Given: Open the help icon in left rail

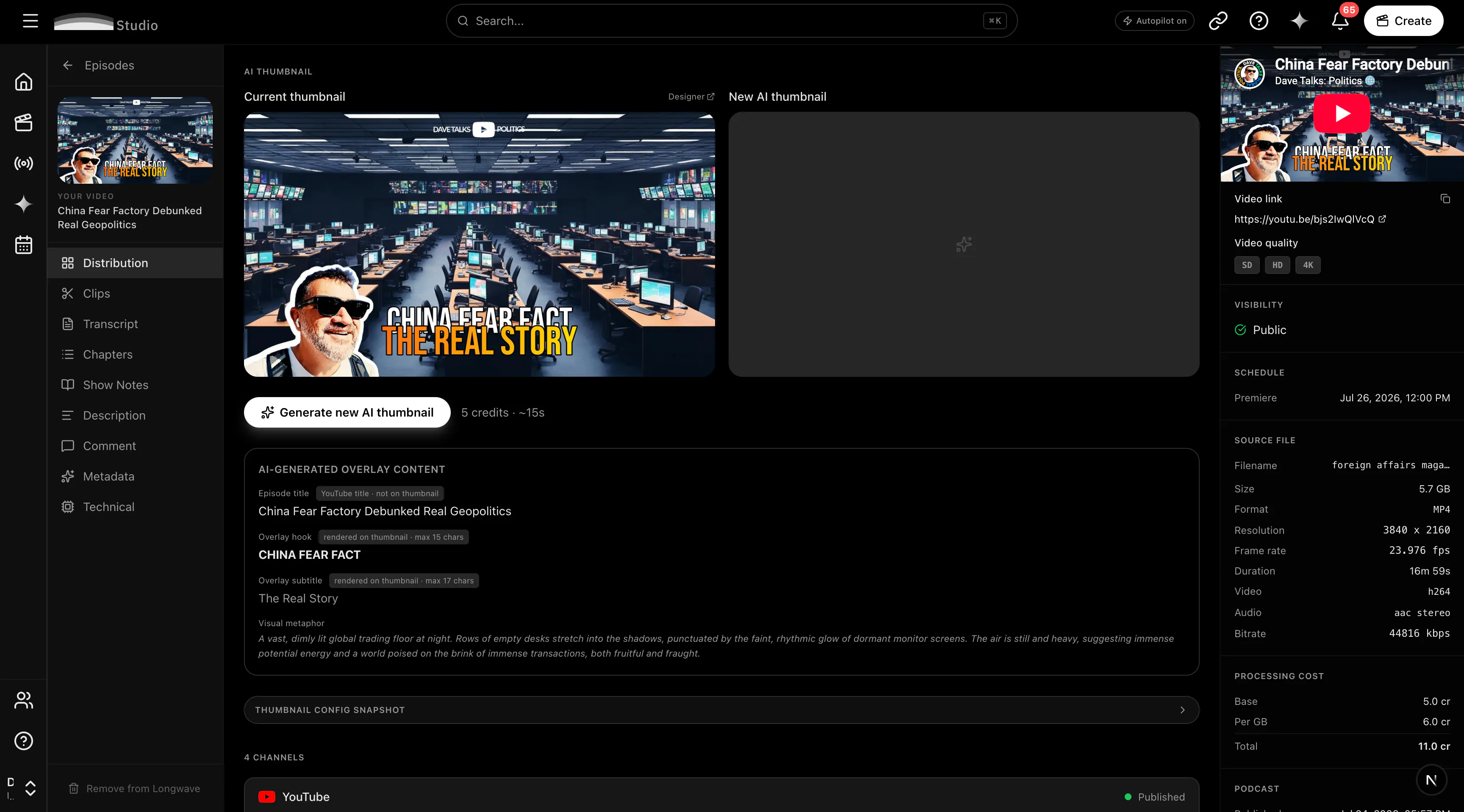Looking at the screenshot, I should (23, 740).
